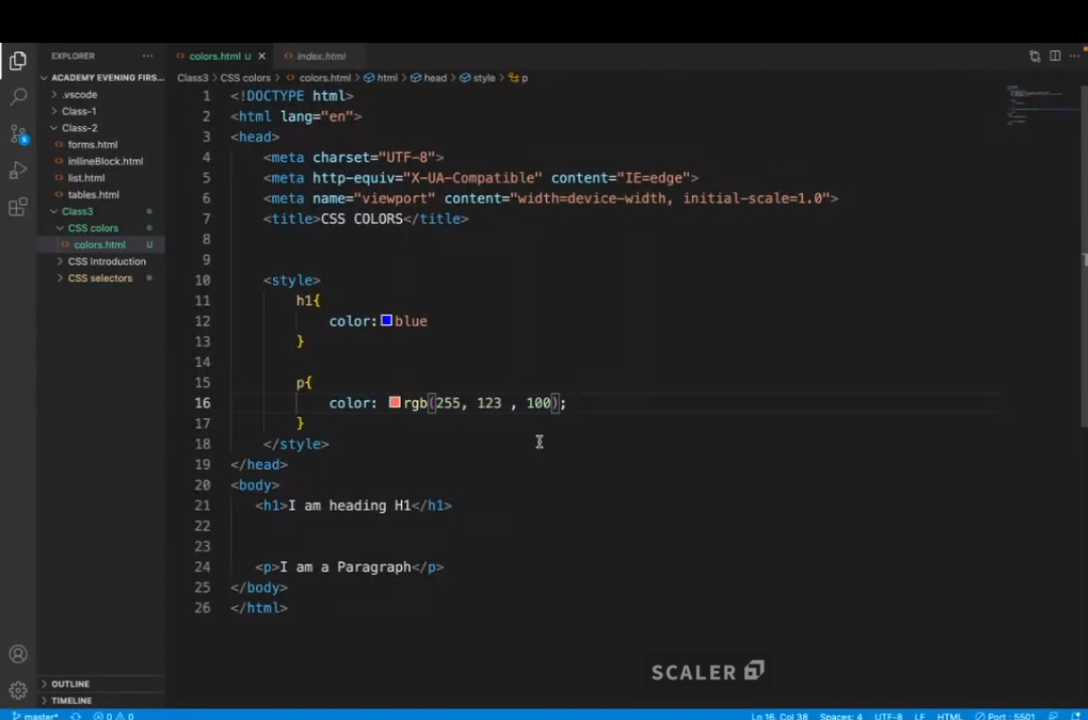Click the Split Editor Right icon
The height and width of the screenshot is (720, 1088).
(x=1054, y=56)
